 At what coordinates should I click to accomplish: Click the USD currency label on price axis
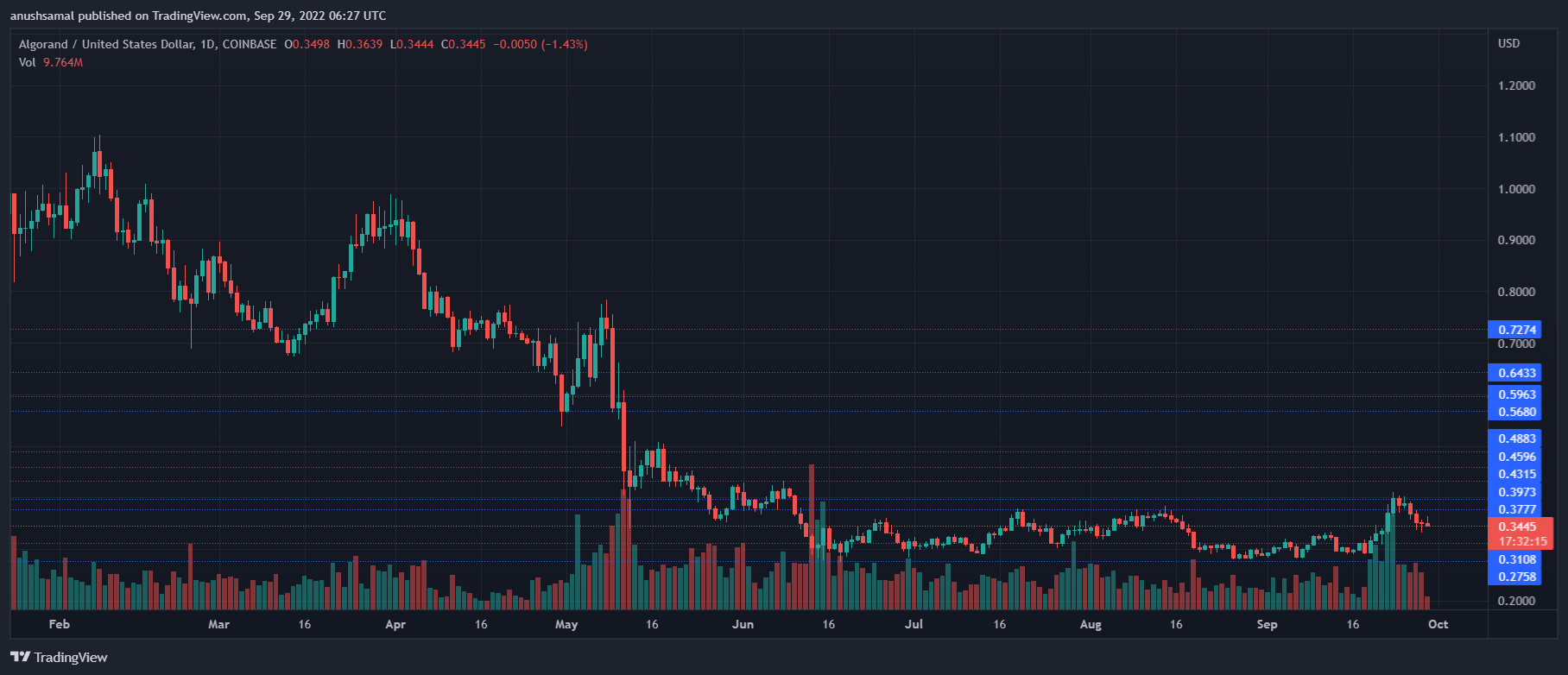click(x=1508, y=43)
